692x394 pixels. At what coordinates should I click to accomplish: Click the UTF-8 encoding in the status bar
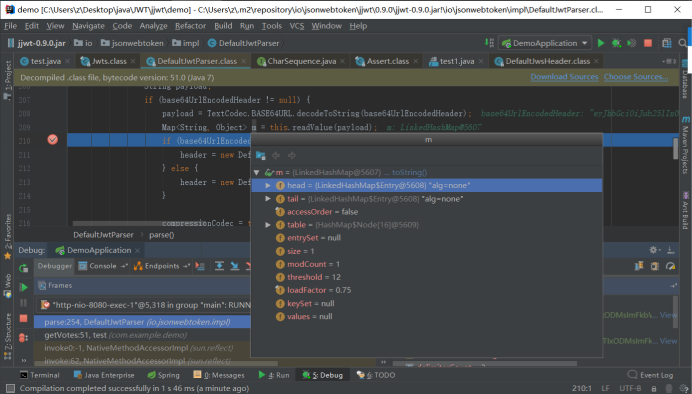(630, 388)
